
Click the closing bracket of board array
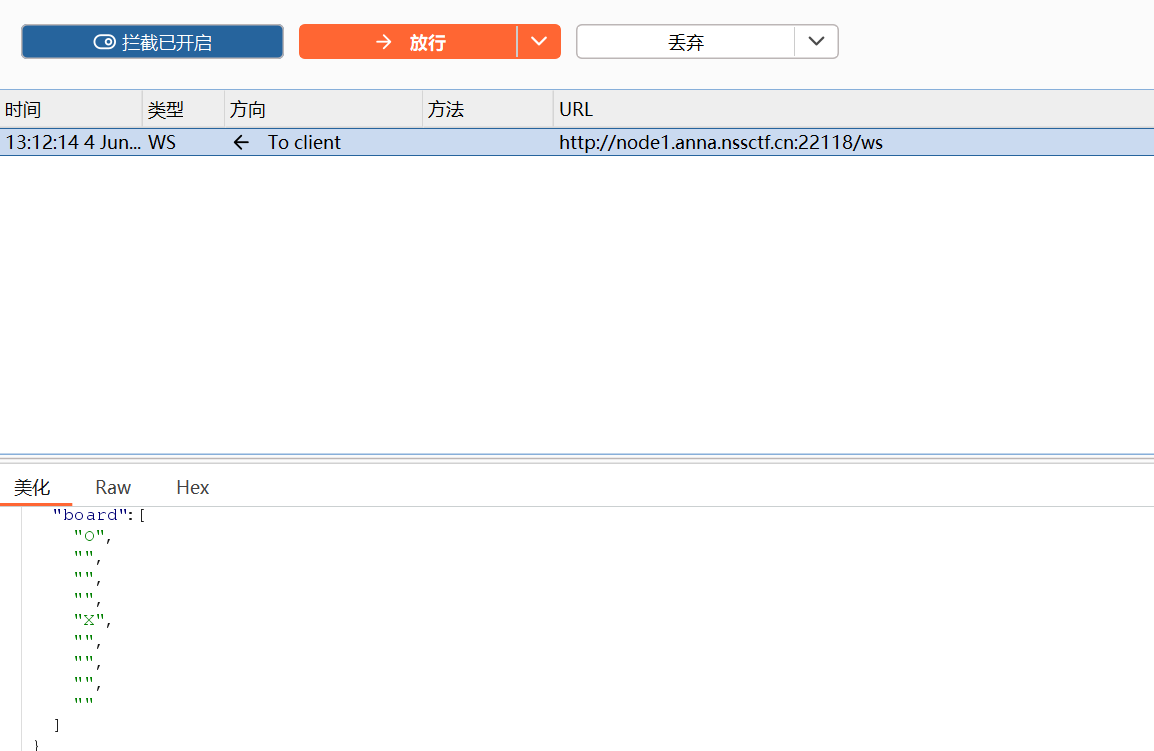pyautogui.click(x=57, y=725)
